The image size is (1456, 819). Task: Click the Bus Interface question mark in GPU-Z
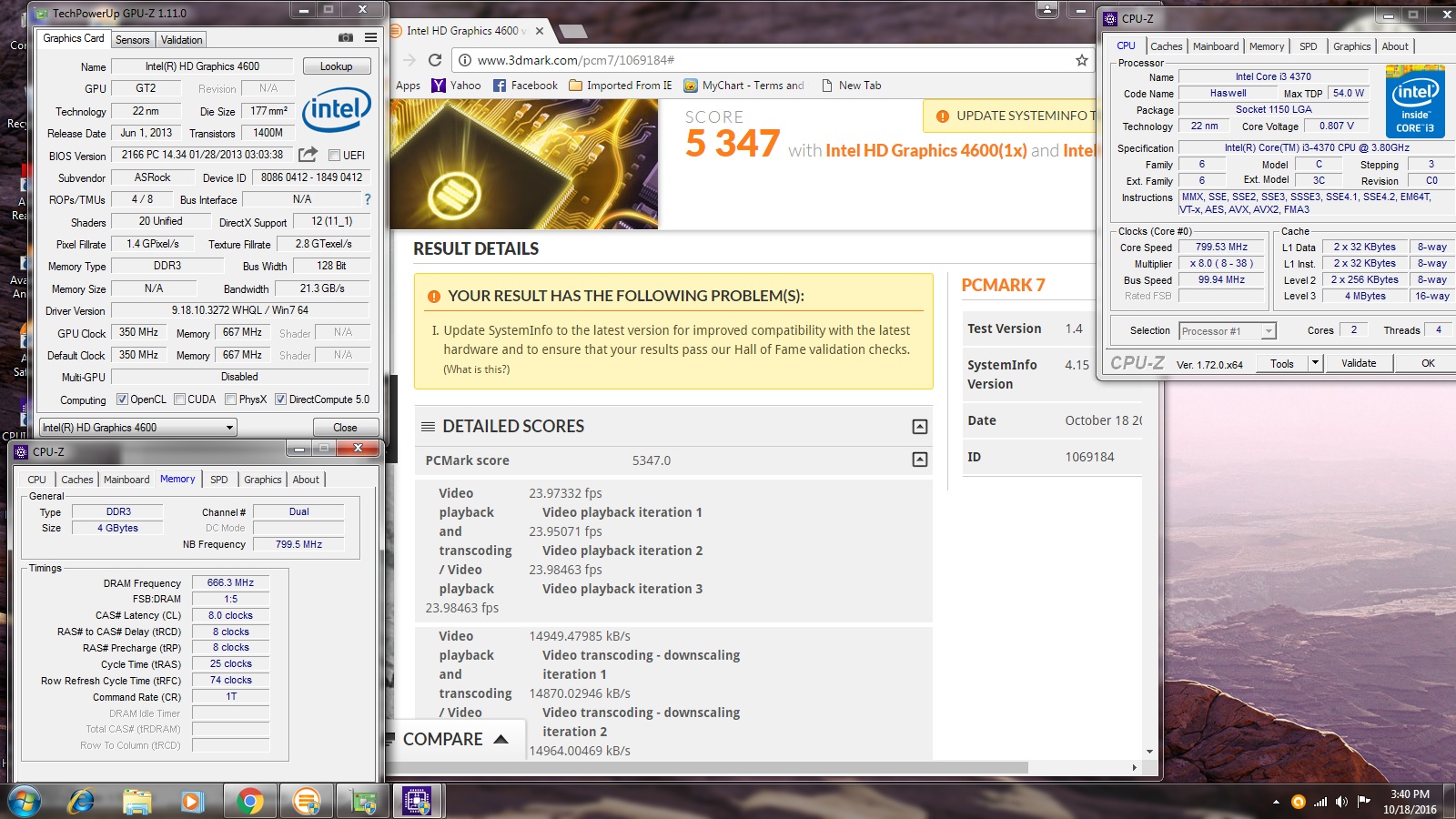coord(368,199)
